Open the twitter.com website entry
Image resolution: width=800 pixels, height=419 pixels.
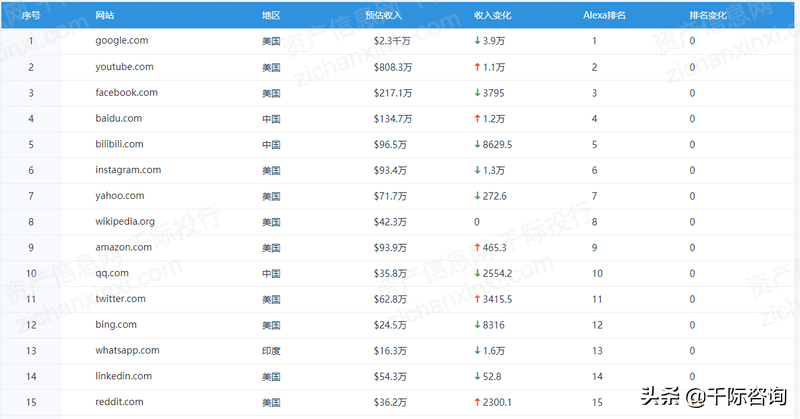pos(120,299)
